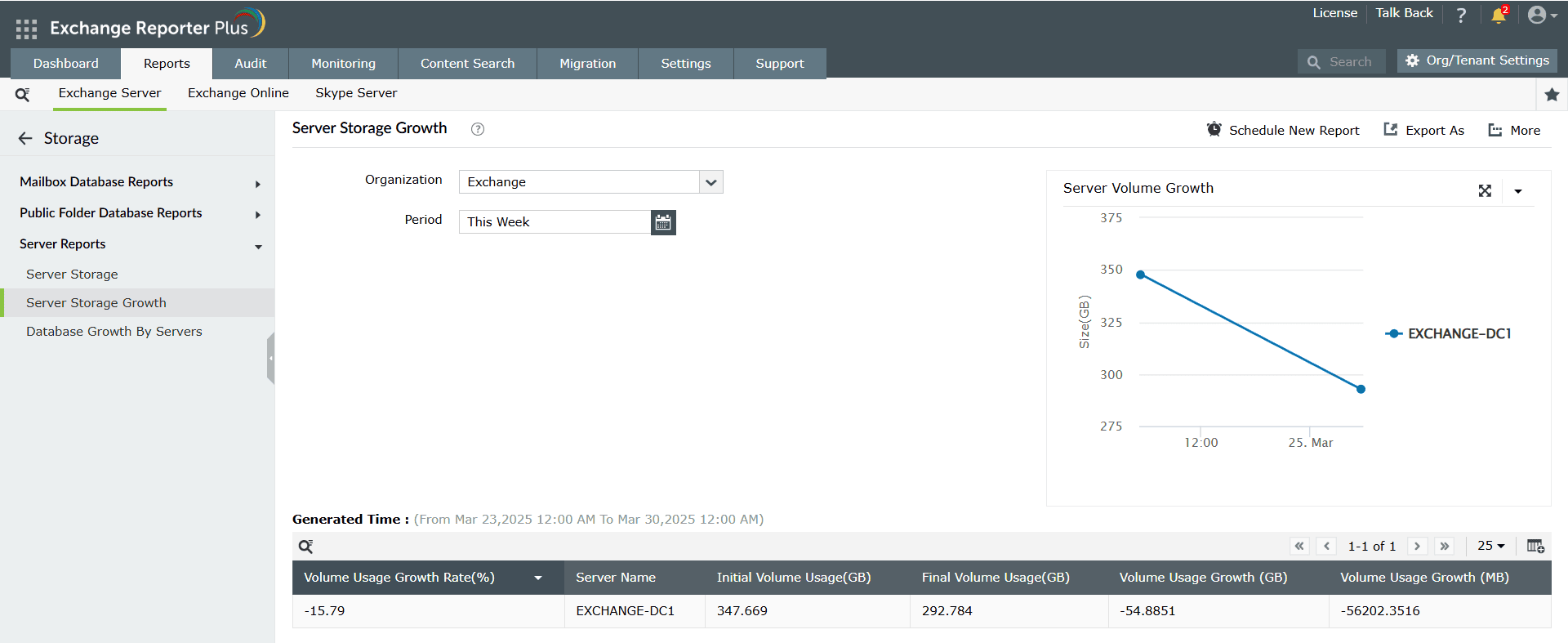Open chart options dropdown arrow

click(1518, 191)
